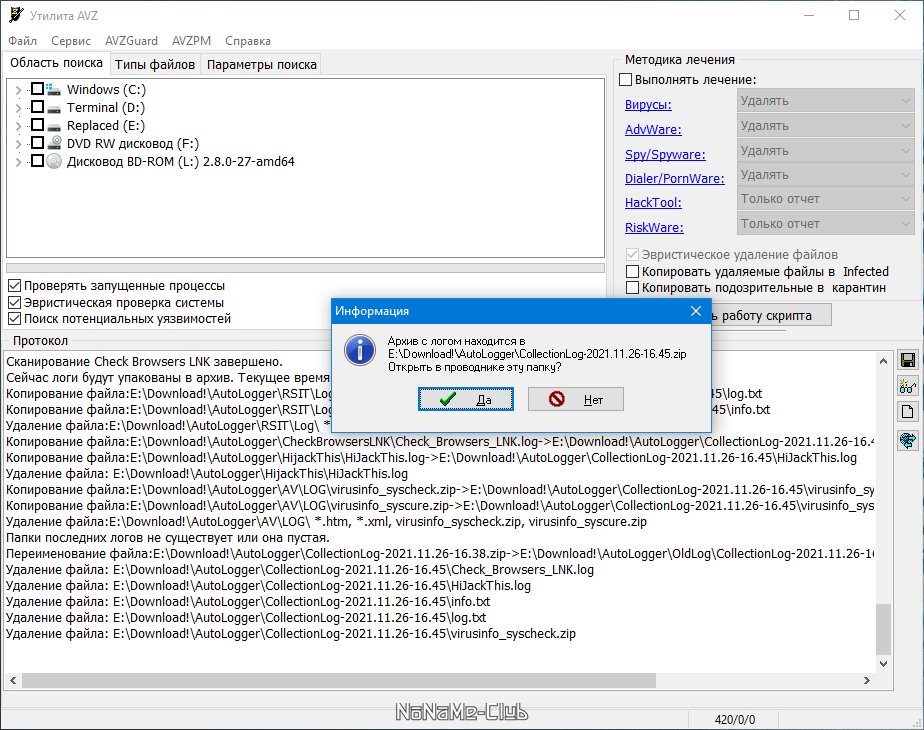
Task: Click the AdvWare link
Action: pos(653,130)
